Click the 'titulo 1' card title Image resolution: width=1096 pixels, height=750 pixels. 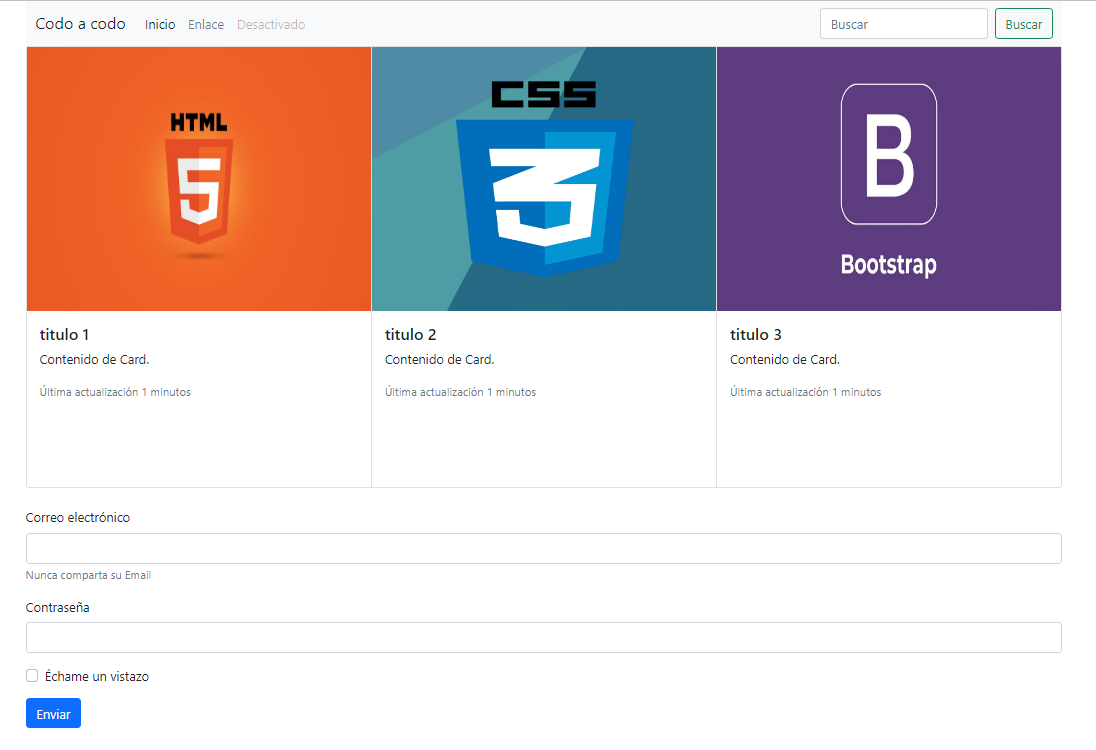coord(64,335)
